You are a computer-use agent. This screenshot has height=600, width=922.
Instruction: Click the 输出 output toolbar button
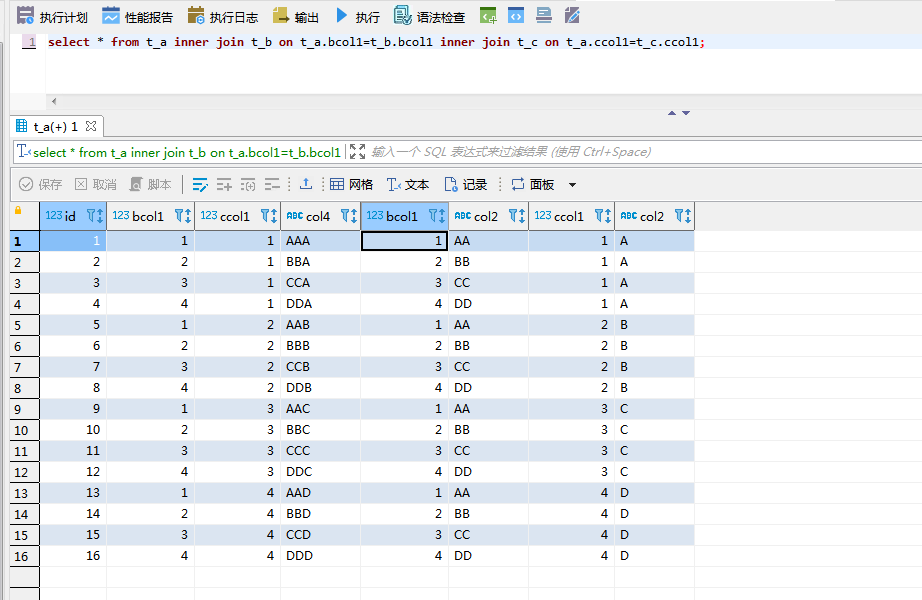pyautogui.click(x=296, y=16)
